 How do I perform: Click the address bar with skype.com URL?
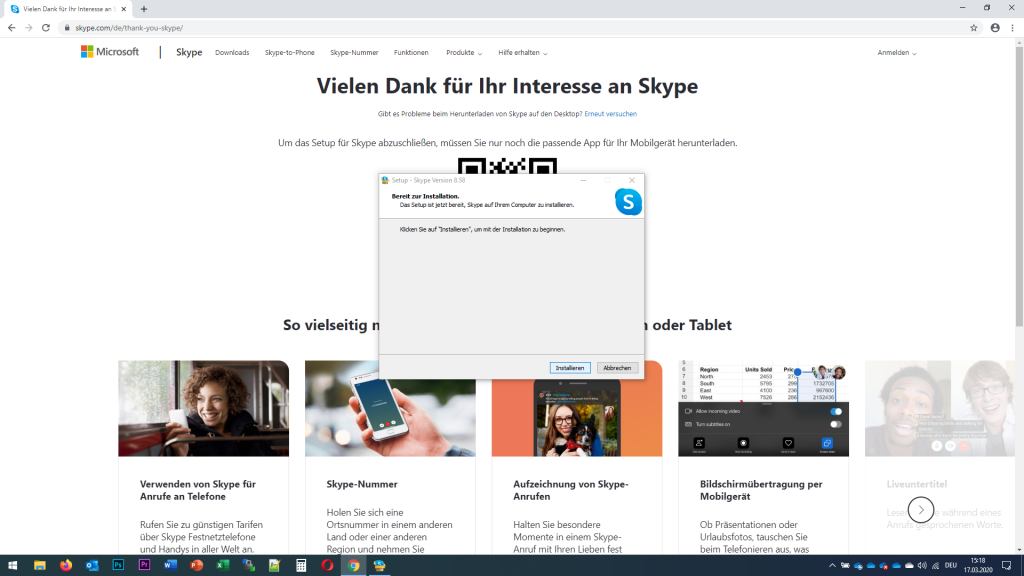tap(516, 28)
